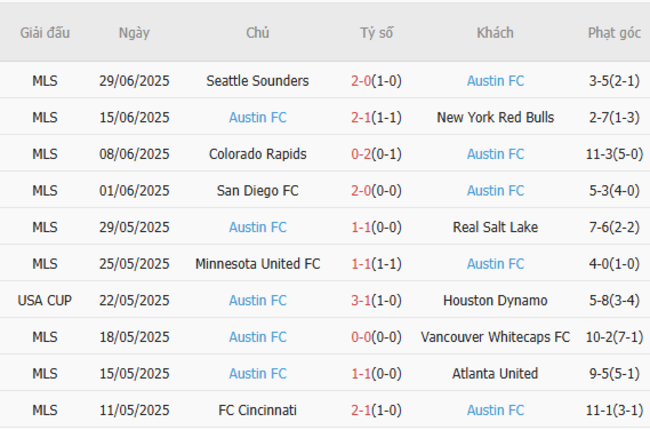
Task: Click the Seattle Sounders team link
Action: 257,81
